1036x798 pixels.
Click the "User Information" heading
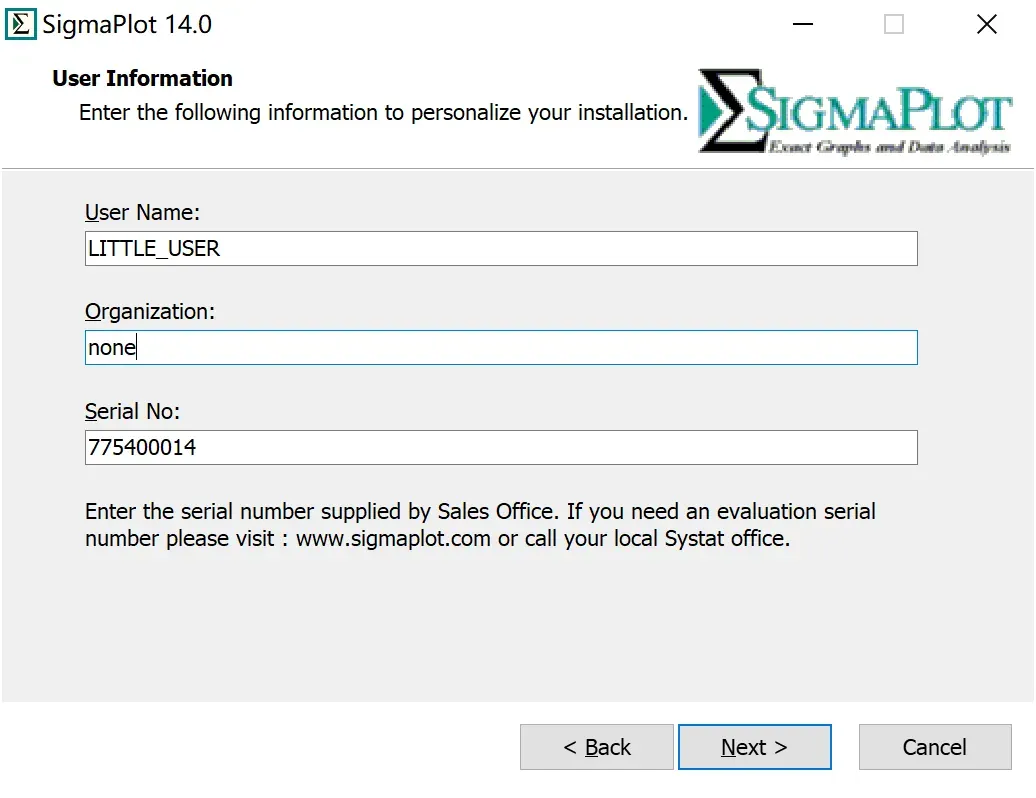pyautogui.click(x=143, y=79)
